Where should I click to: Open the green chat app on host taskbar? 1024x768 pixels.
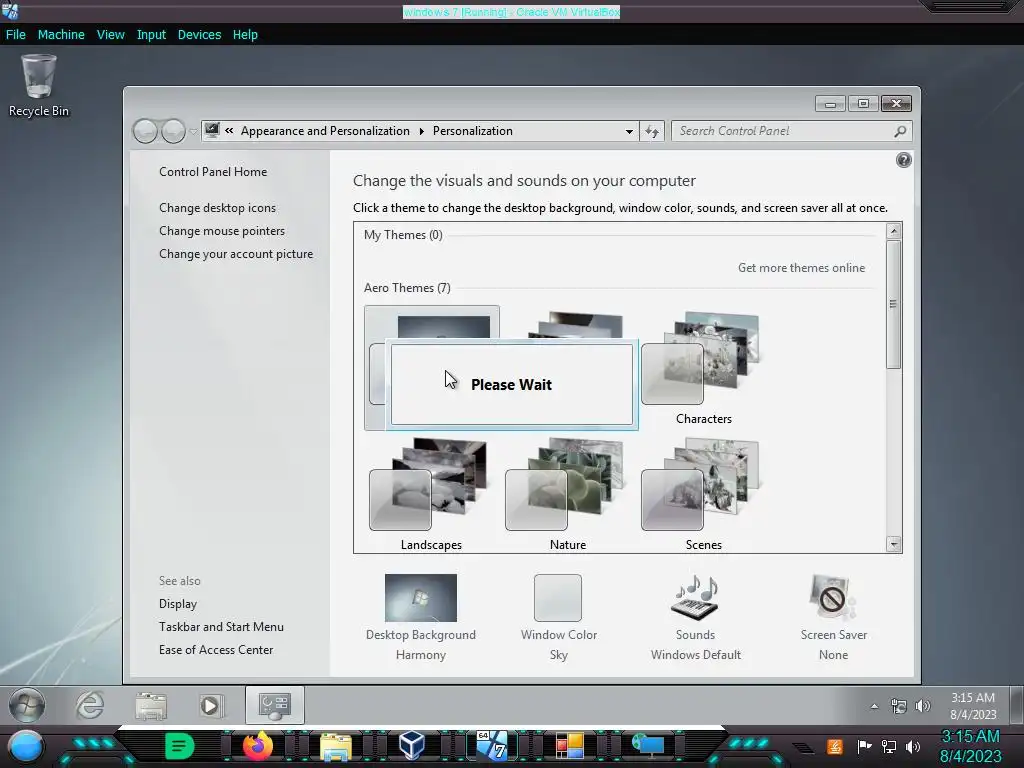click(x=179, y=746)
